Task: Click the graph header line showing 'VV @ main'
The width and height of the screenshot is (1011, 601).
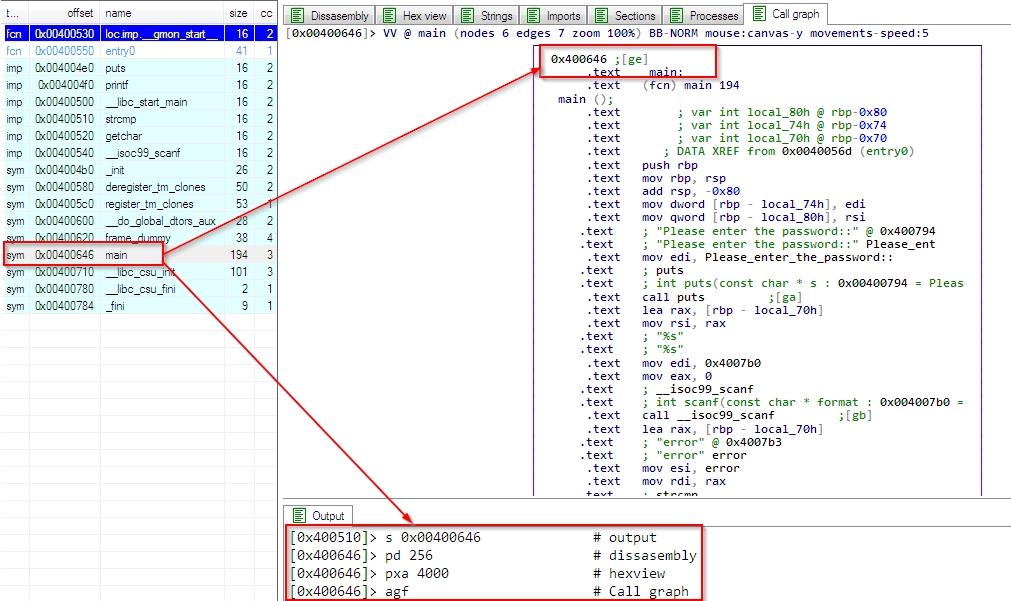Action: coord(607,33)
